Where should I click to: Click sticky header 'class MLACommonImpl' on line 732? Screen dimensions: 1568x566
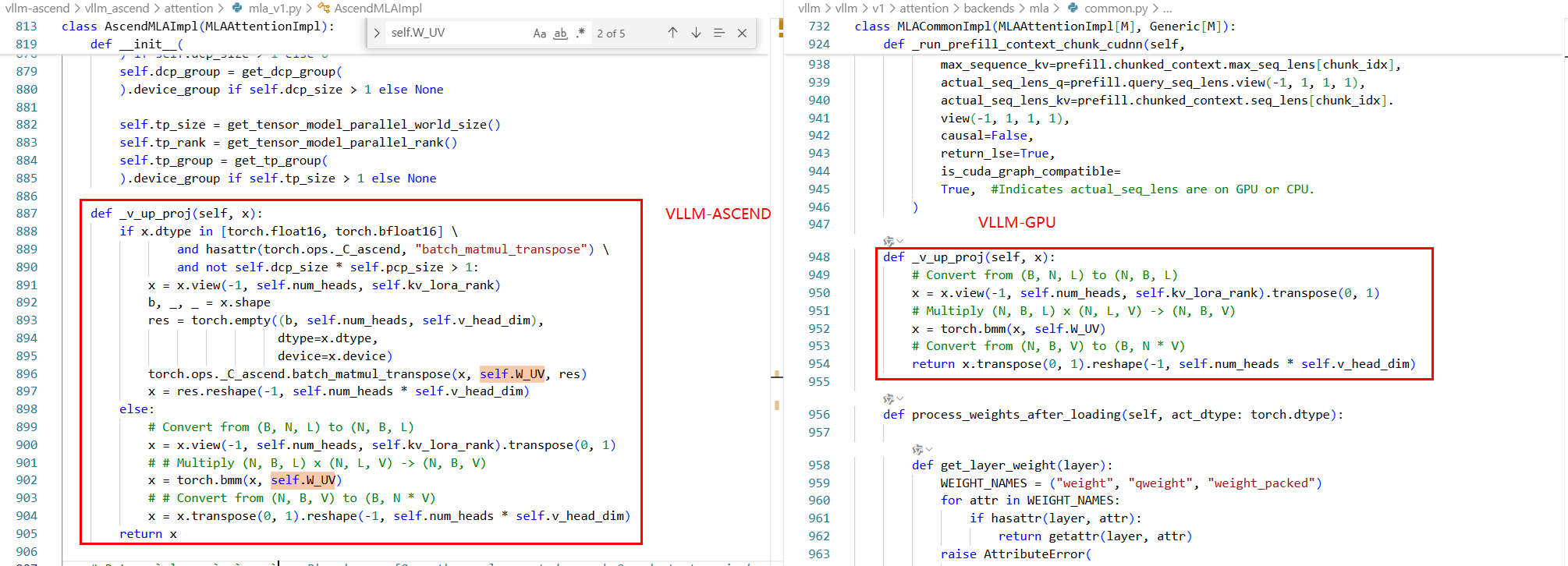point(1045,27)
